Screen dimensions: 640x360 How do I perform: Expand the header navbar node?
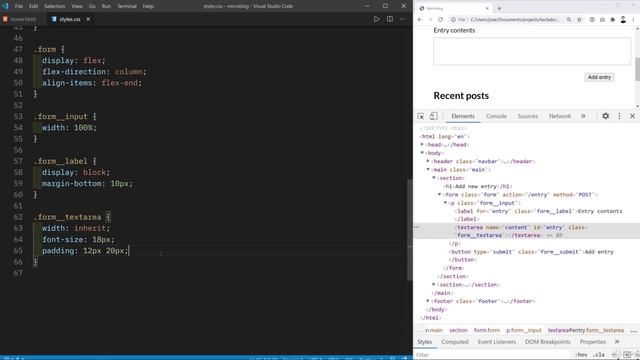coord(428,161)
